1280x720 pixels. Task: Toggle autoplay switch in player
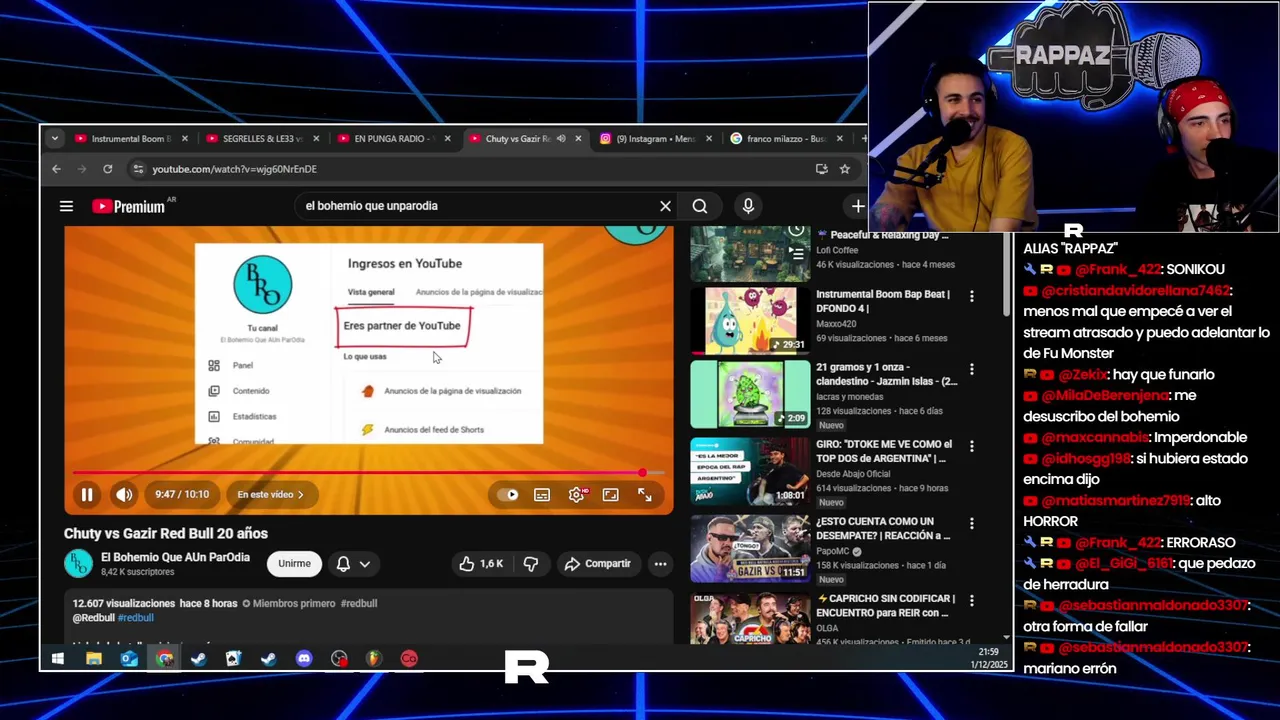508,494
